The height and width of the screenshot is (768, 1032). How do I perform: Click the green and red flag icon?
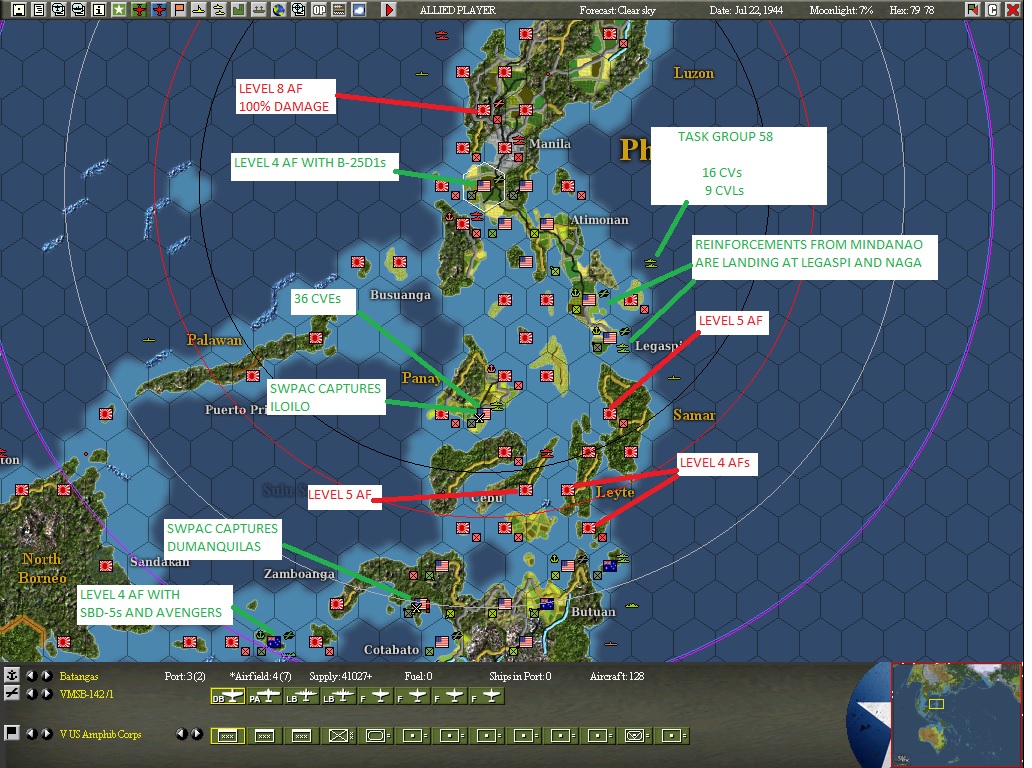click(972, 9)
